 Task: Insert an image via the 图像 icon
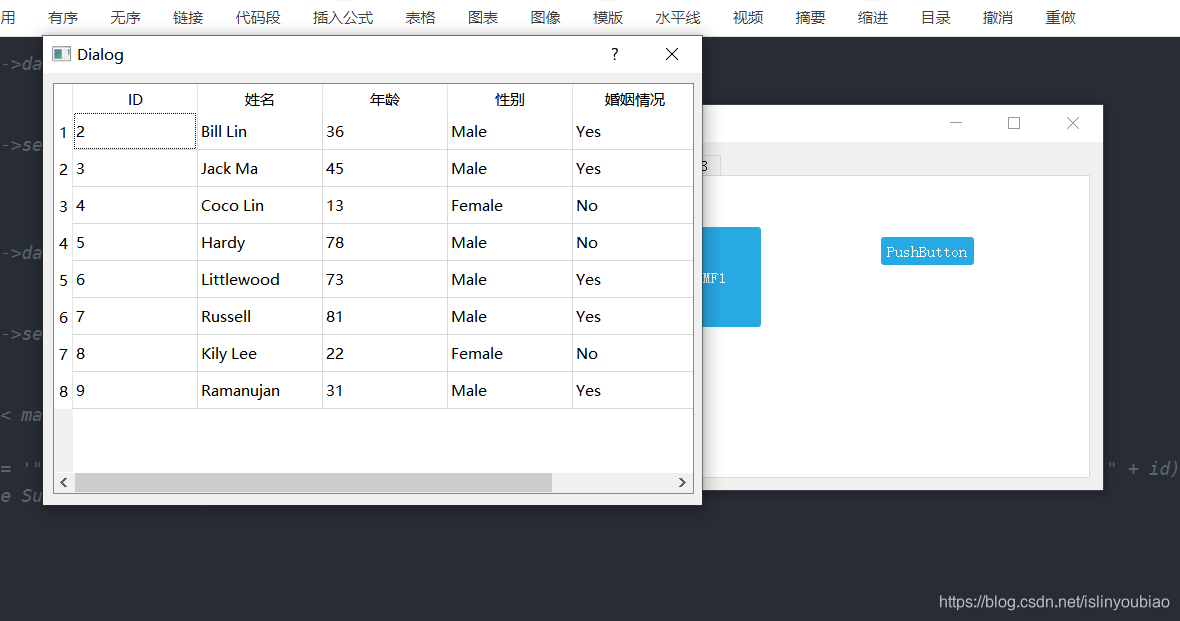[546, 17]
